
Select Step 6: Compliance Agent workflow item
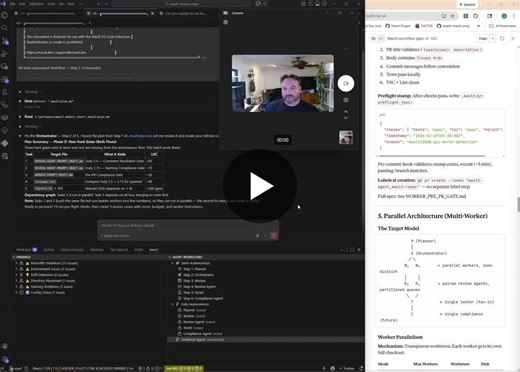(x=203, y=298)
